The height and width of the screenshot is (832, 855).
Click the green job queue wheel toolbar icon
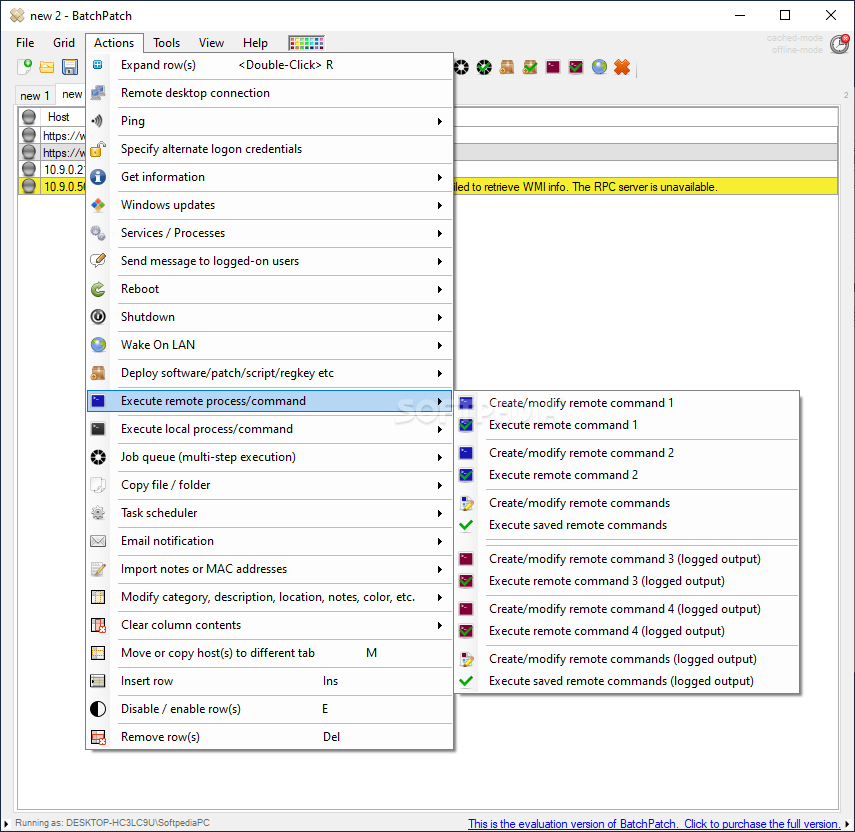(484, 67)
